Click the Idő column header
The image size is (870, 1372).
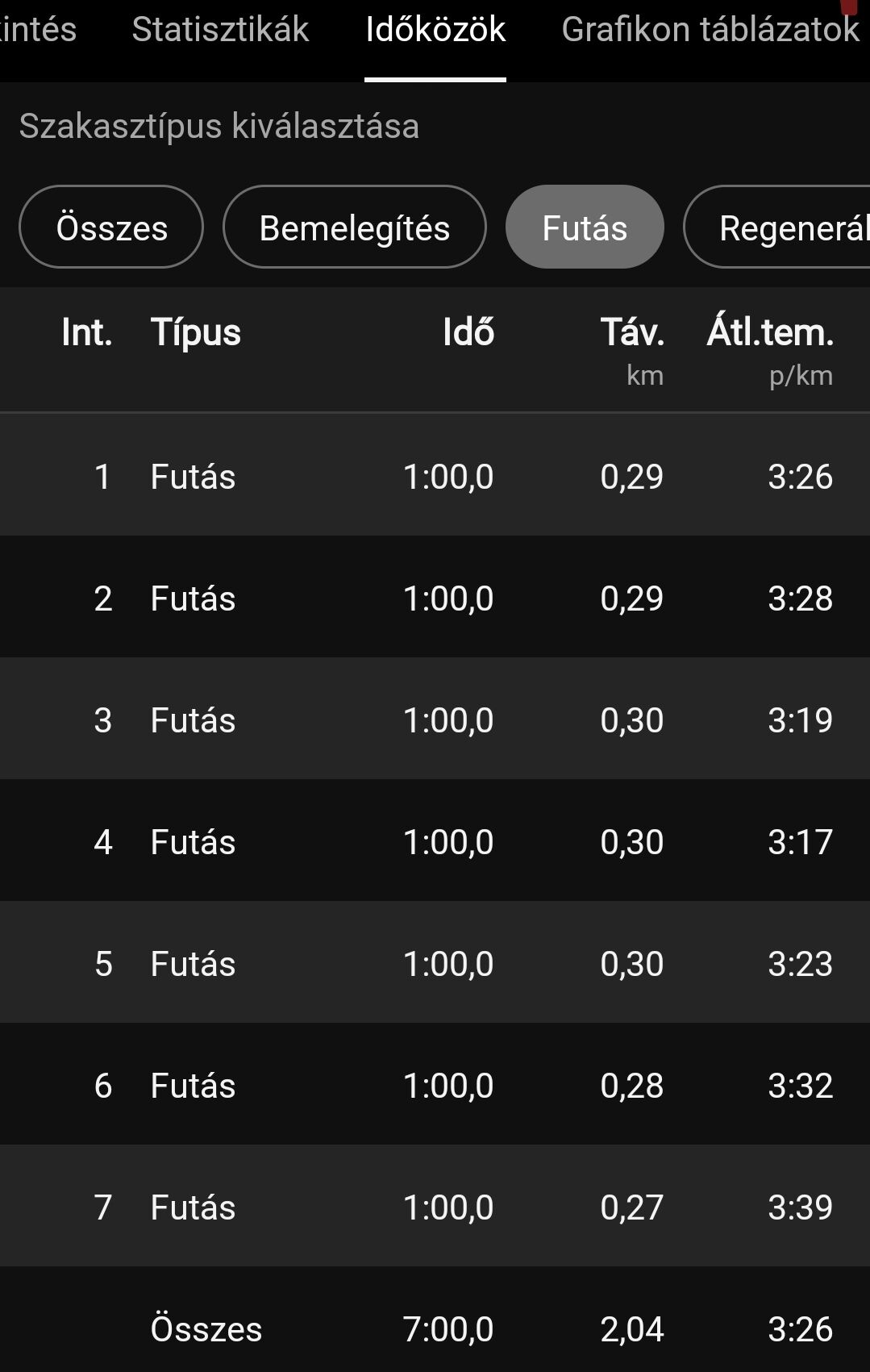click(x=468, y=332)
